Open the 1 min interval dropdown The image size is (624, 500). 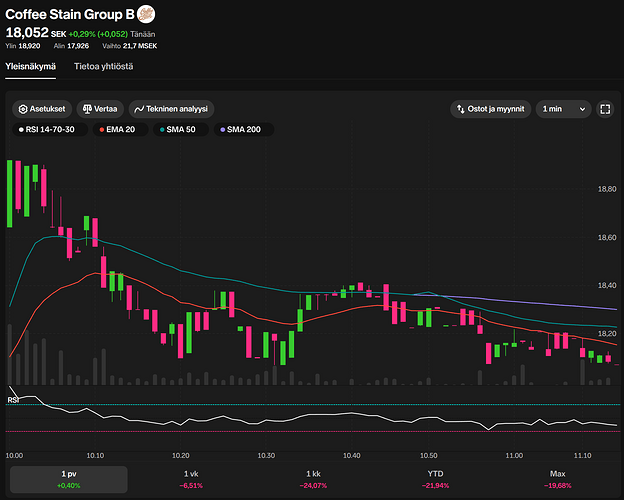[x=563, y=109]
